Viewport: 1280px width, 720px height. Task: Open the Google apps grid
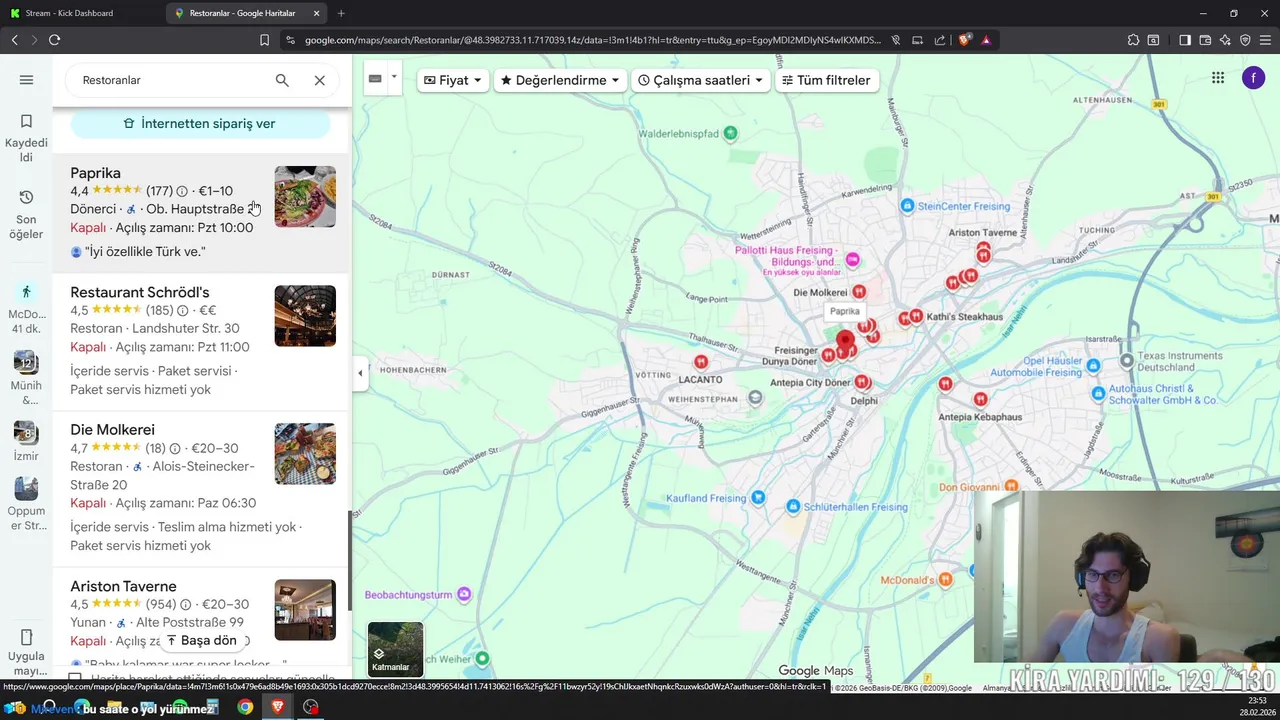click(1218, 78)
